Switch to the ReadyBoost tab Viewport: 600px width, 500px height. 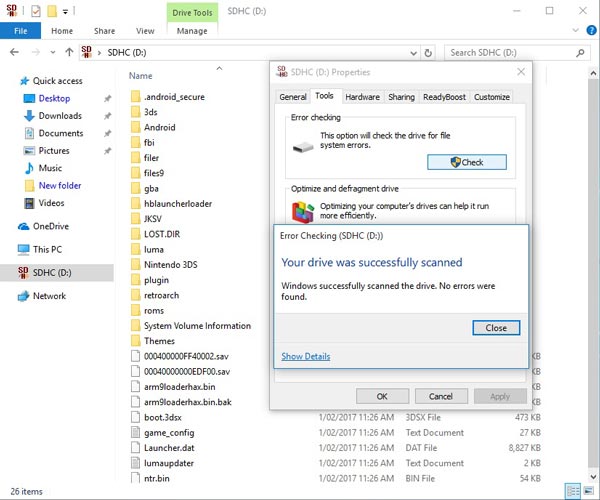pos(444,97)
